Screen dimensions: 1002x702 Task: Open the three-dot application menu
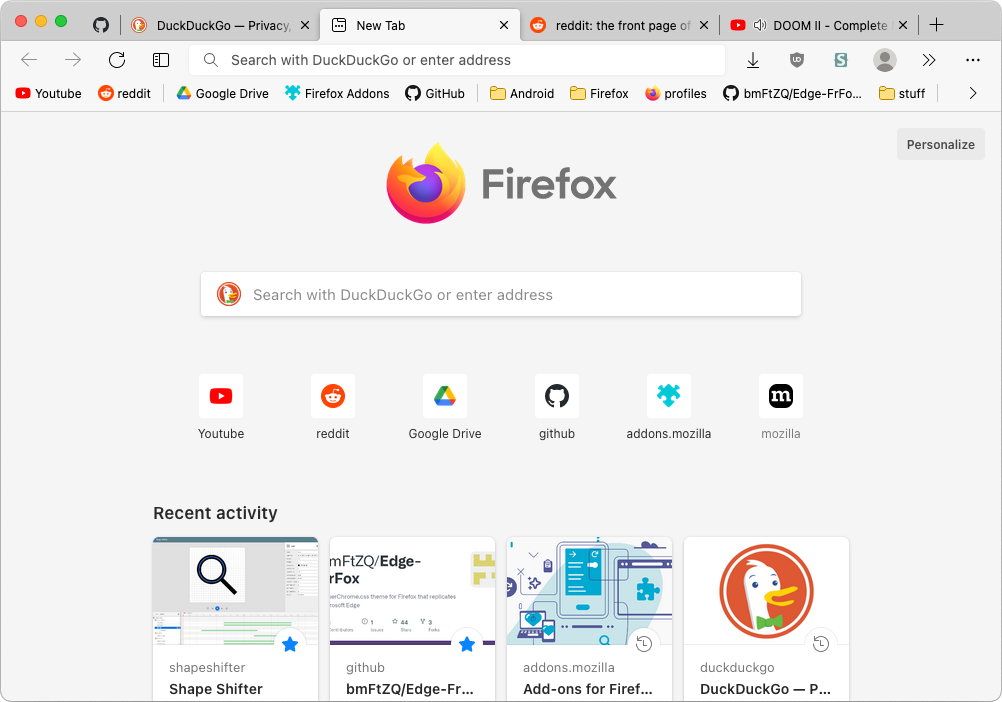pyautogui.click(x=973, y=60)
